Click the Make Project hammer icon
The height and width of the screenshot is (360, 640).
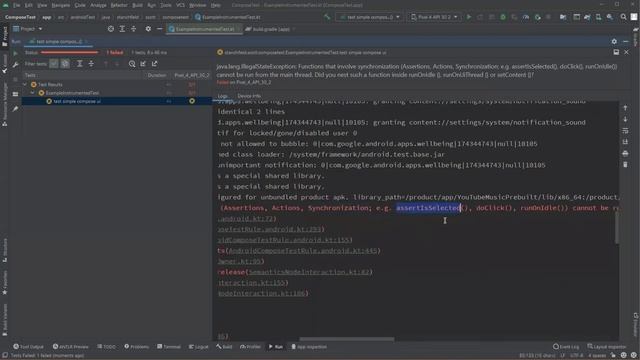[327, 17]
